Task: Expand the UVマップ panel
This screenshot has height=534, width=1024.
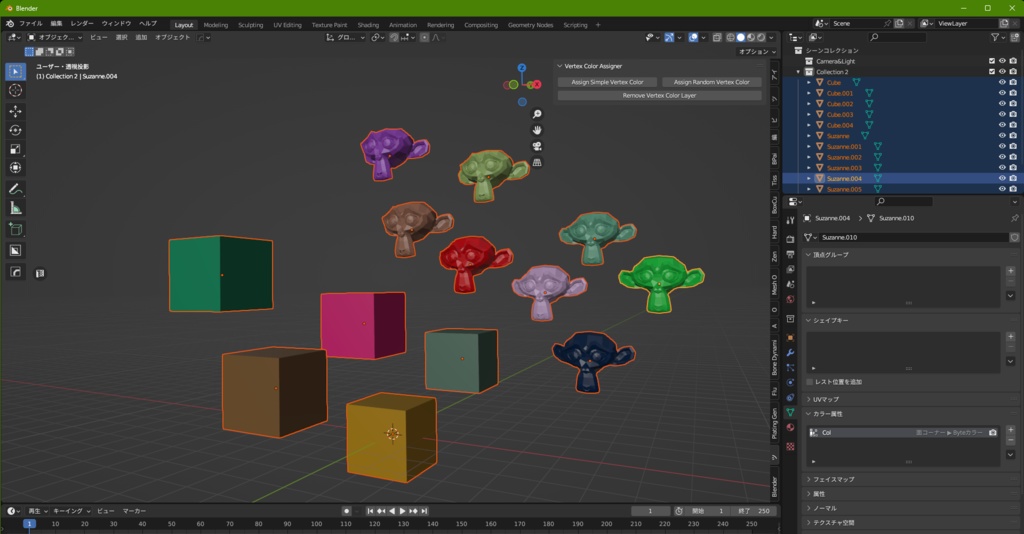Action: [x=808, y=400]
